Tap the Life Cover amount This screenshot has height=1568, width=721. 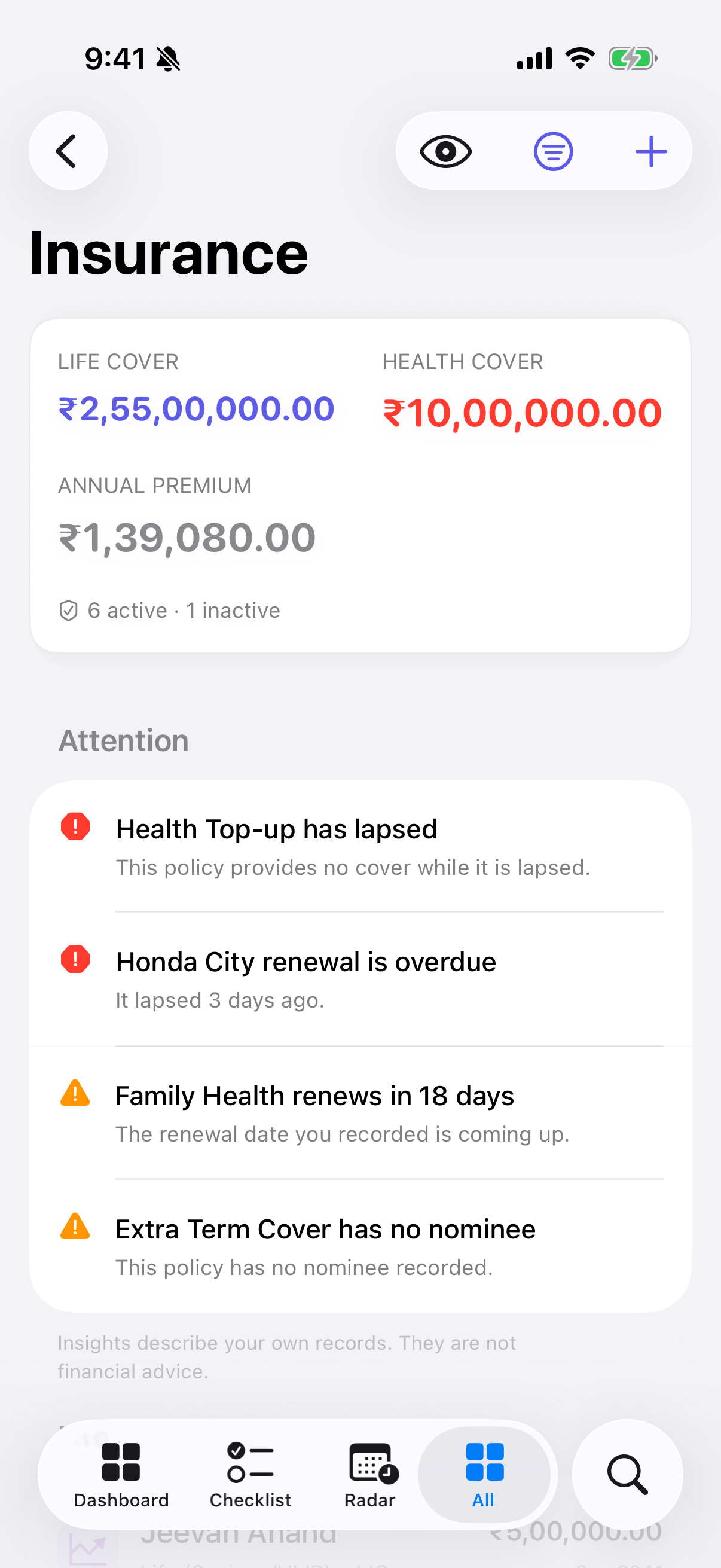point(197,409)
